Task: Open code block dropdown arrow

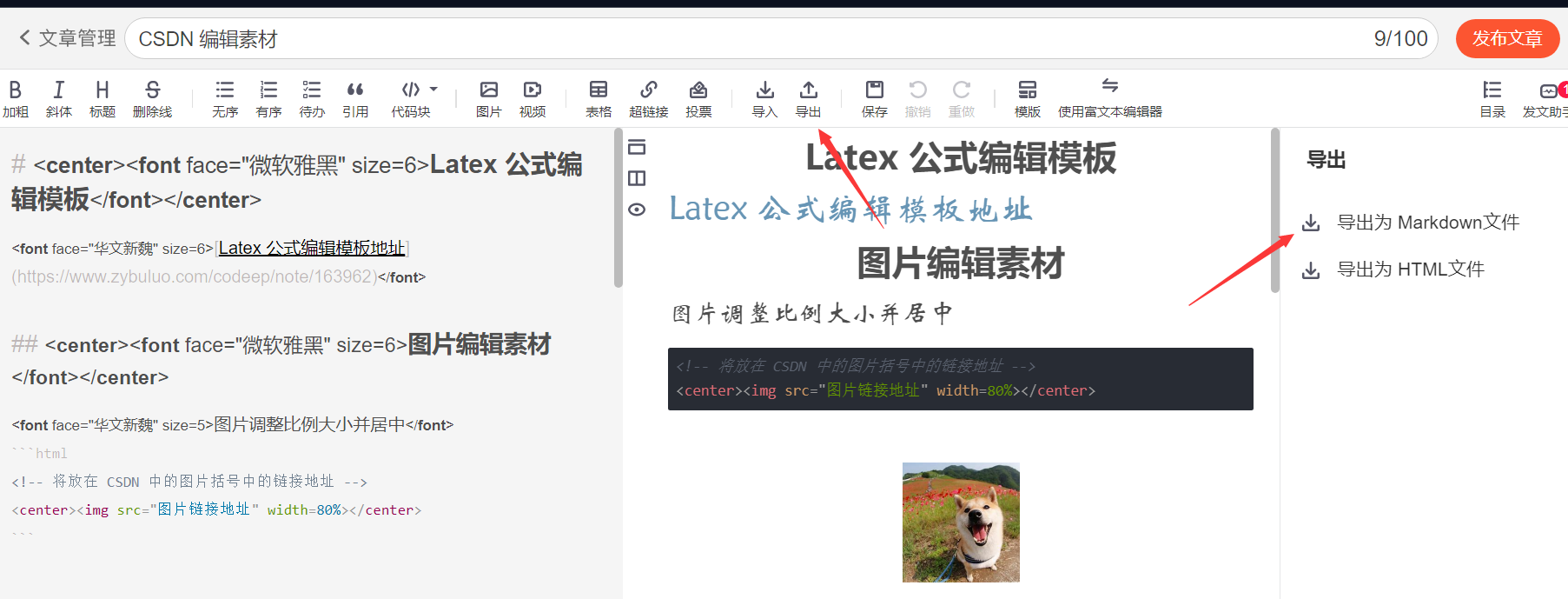Action: (433, 89)
